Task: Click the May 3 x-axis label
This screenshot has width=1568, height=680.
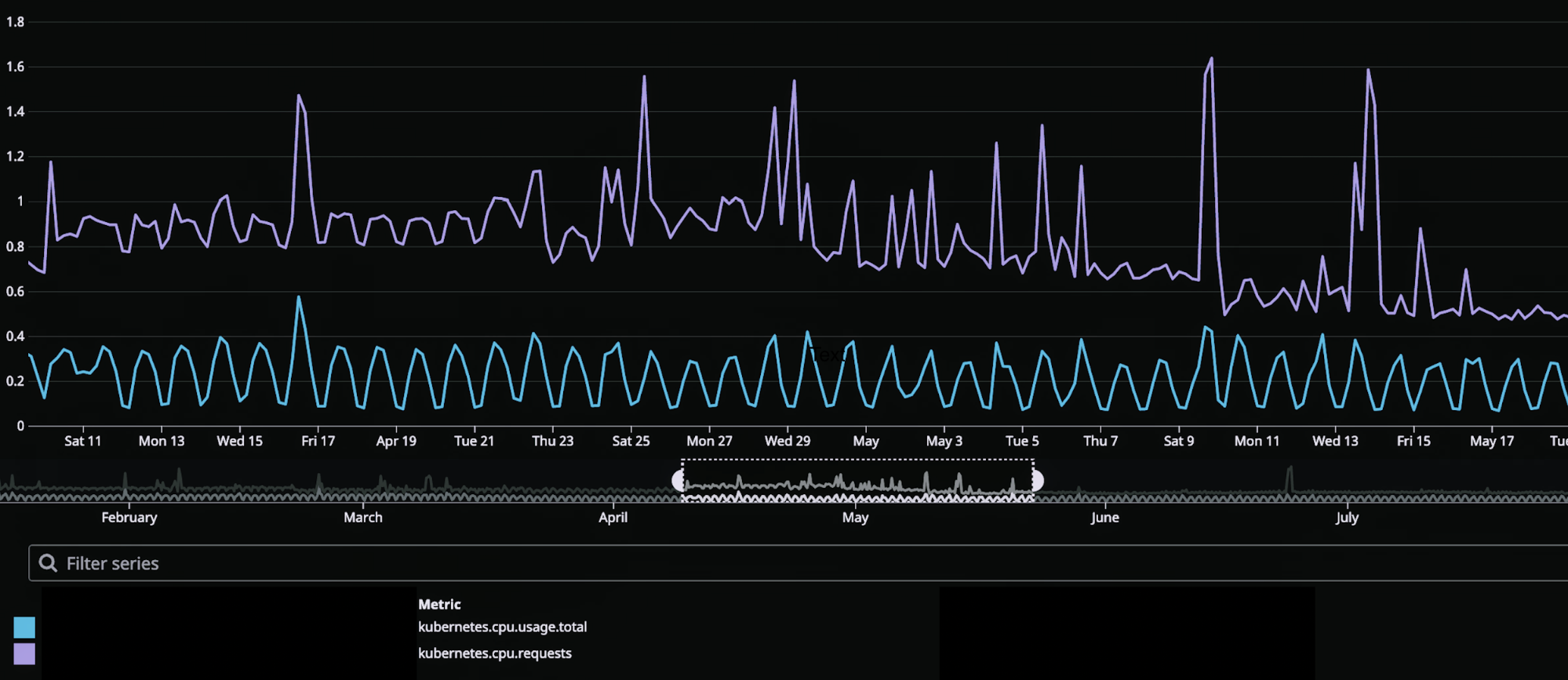Action: pos(944,441)
